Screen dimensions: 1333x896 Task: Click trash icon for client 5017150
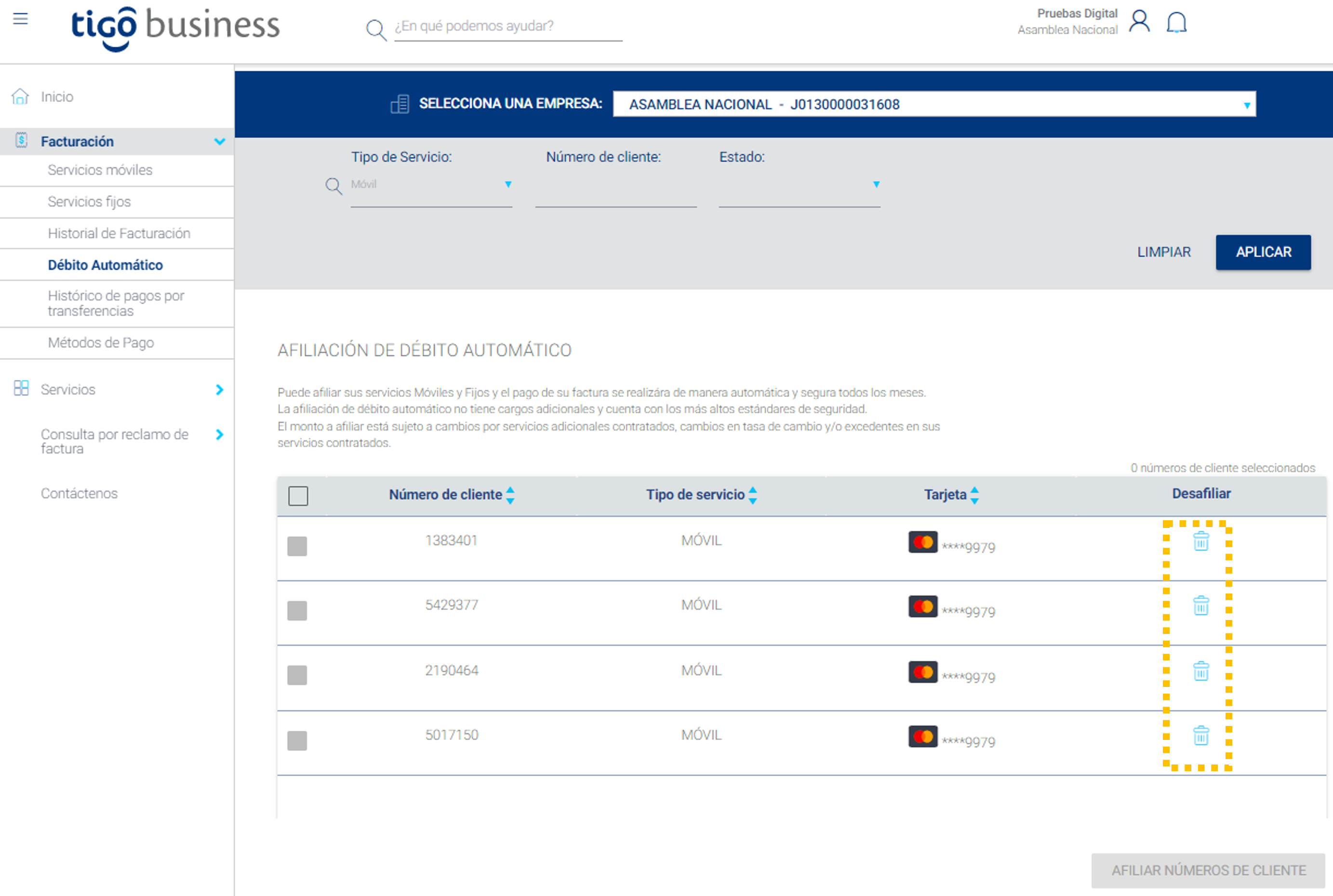(x=1201, y=736)
